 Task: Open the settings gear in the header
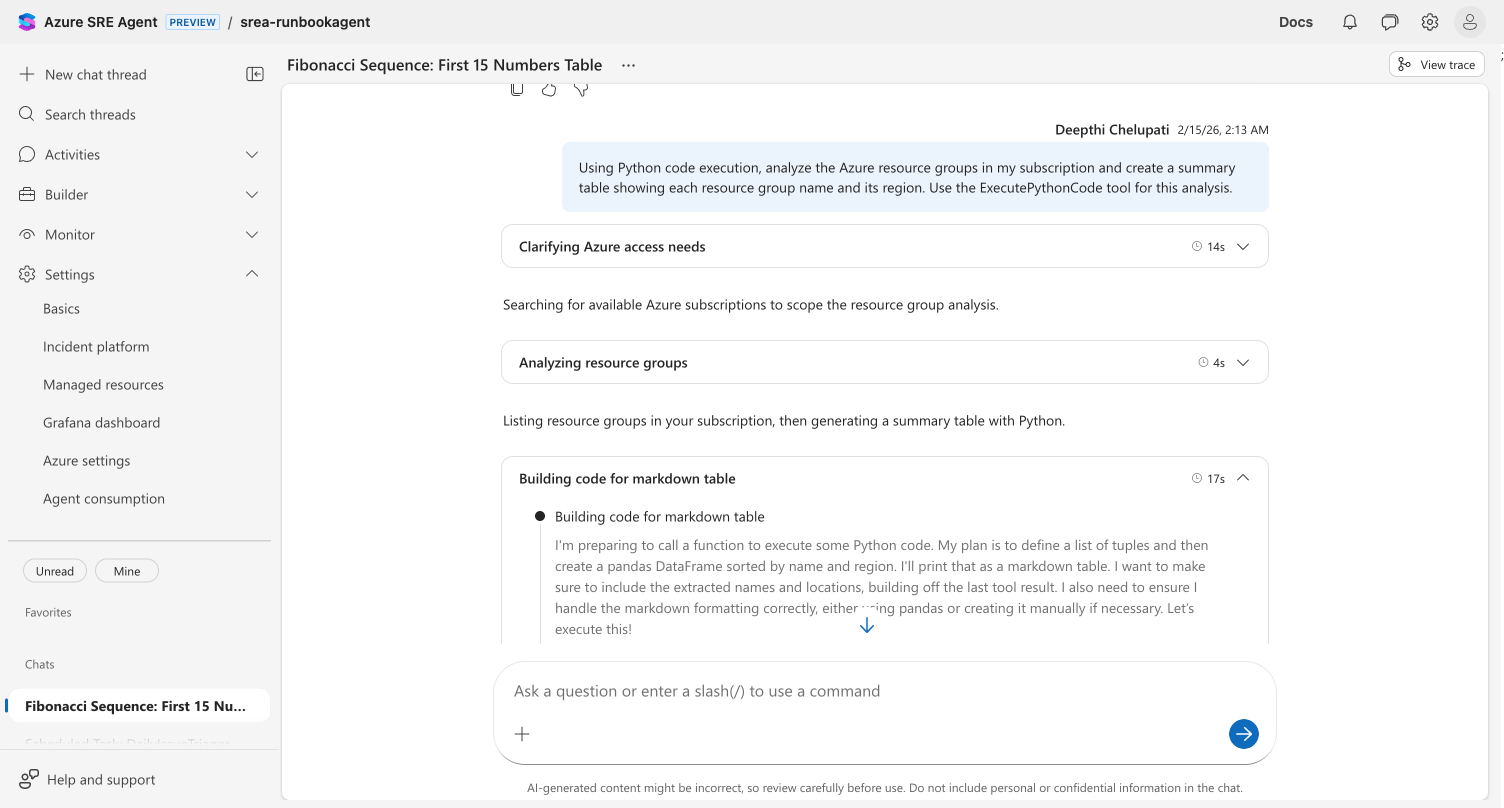(1430, 22)
